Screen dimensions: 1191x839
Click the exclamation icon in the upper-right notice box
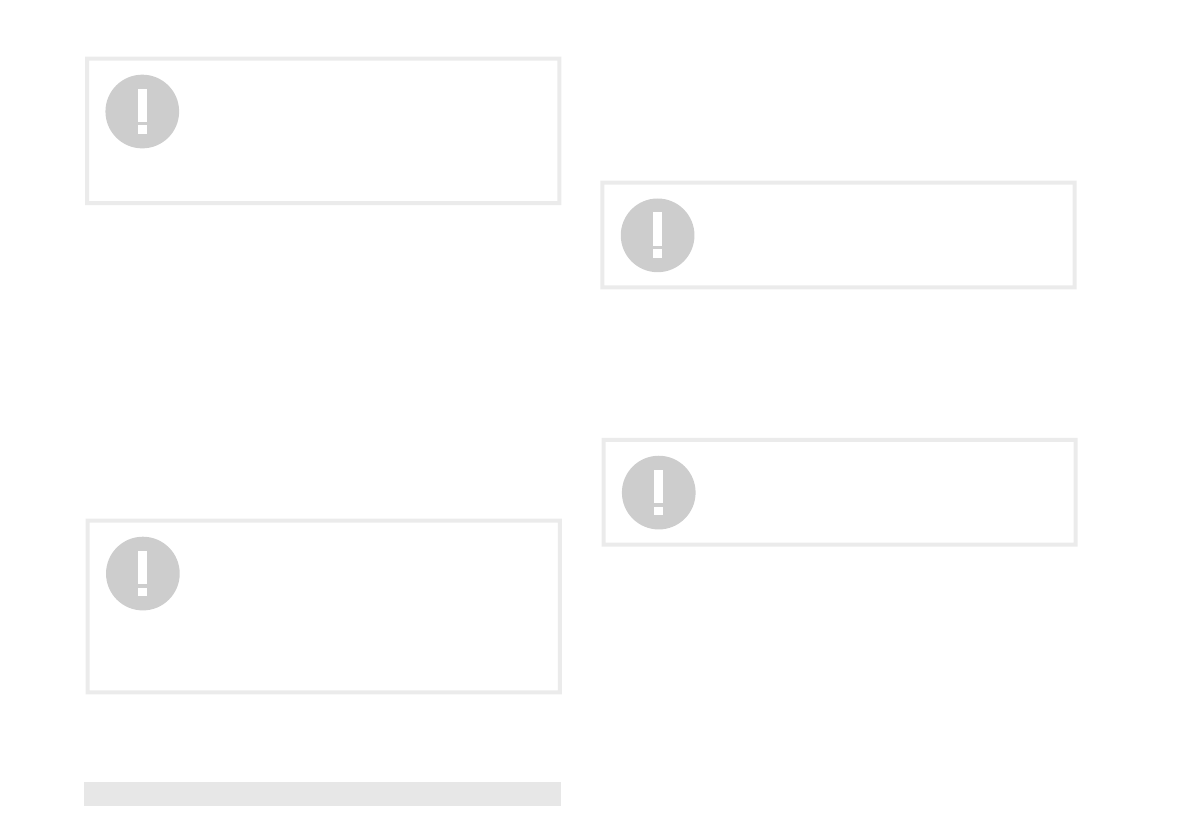(657, 235)
